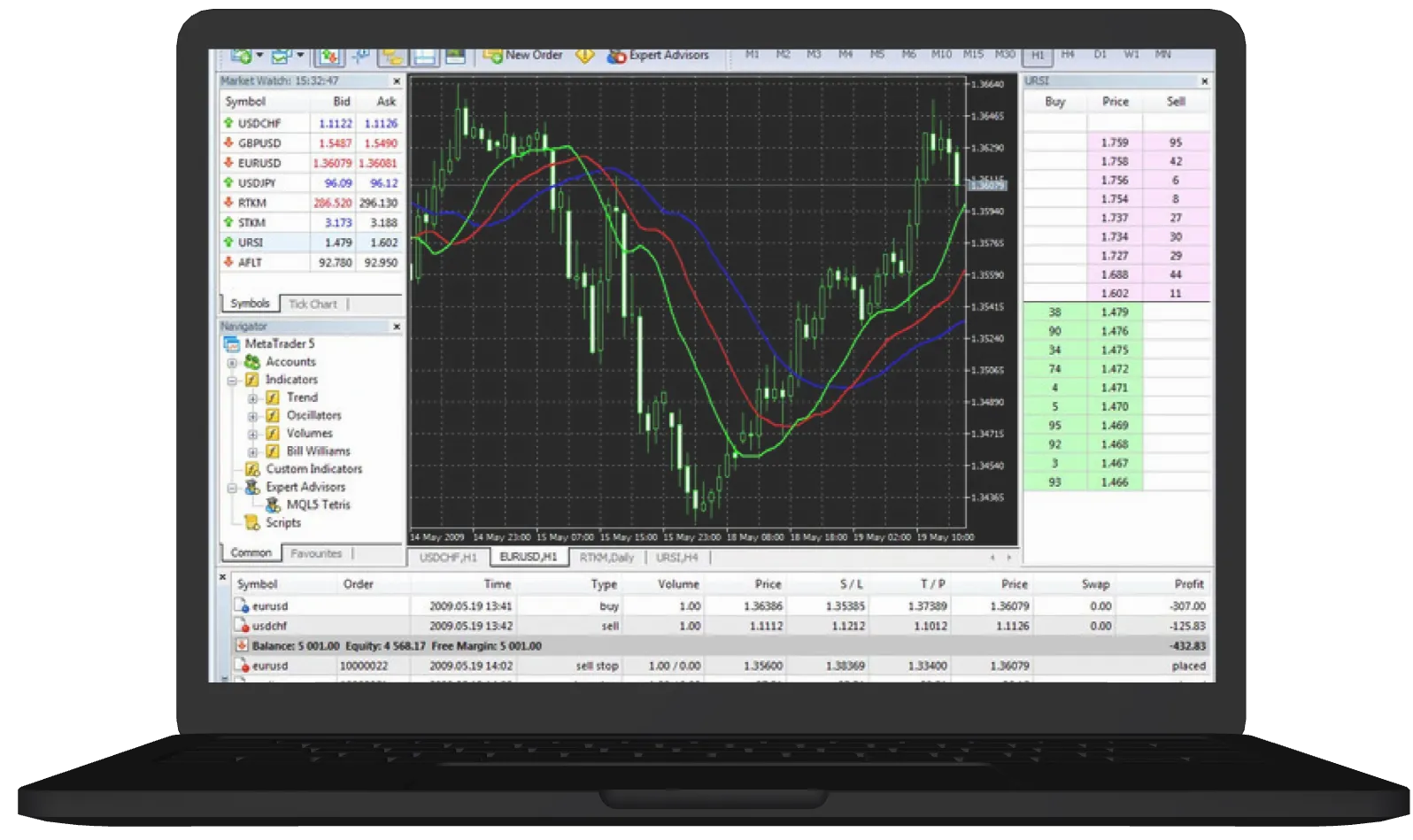1413x840 pixels.
Task: Open the new chart dropdown arrow
Action: (x=259, y=55)
